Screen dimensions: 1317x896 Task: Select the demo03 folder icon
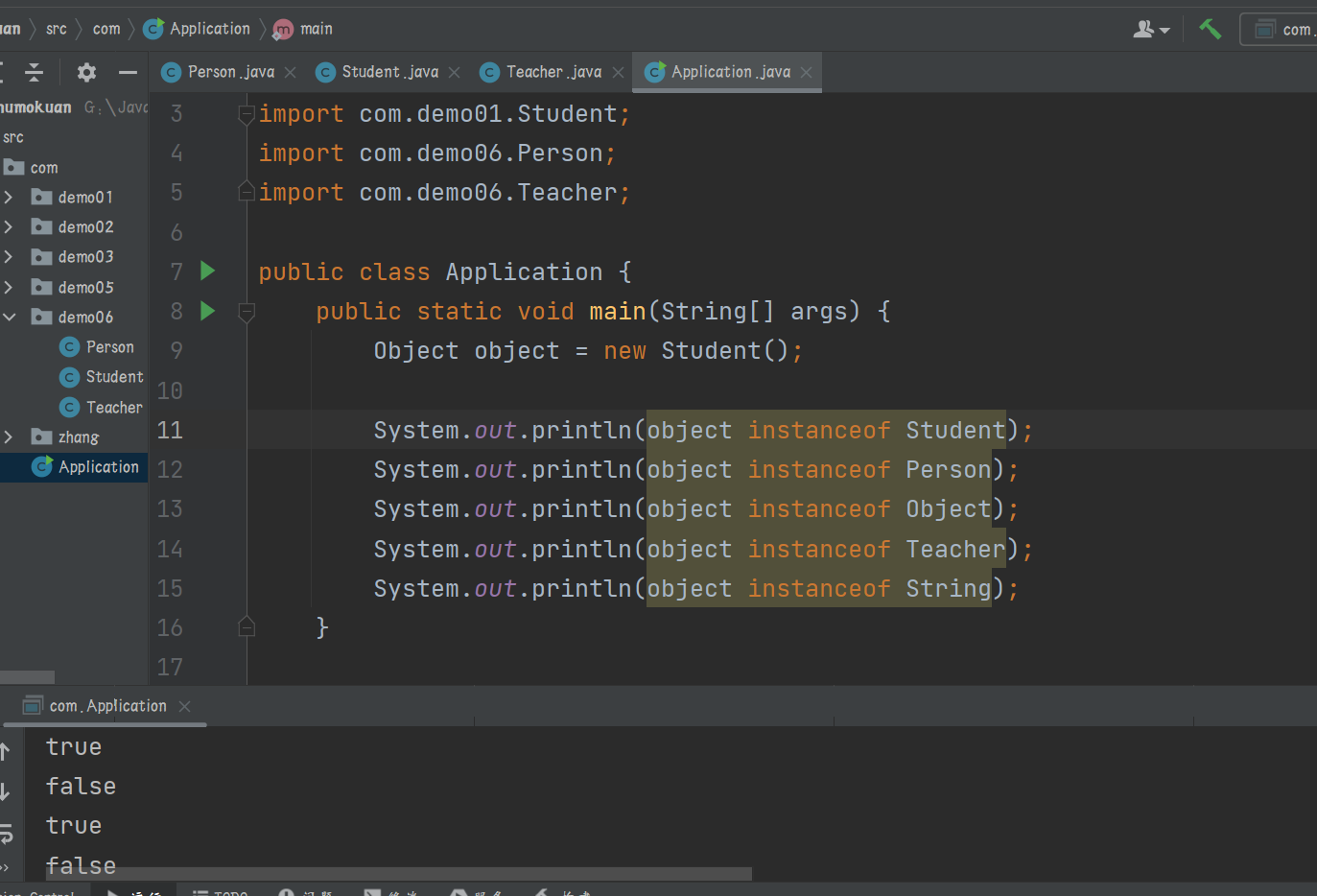pyautogui.click(x=41, y=257)
